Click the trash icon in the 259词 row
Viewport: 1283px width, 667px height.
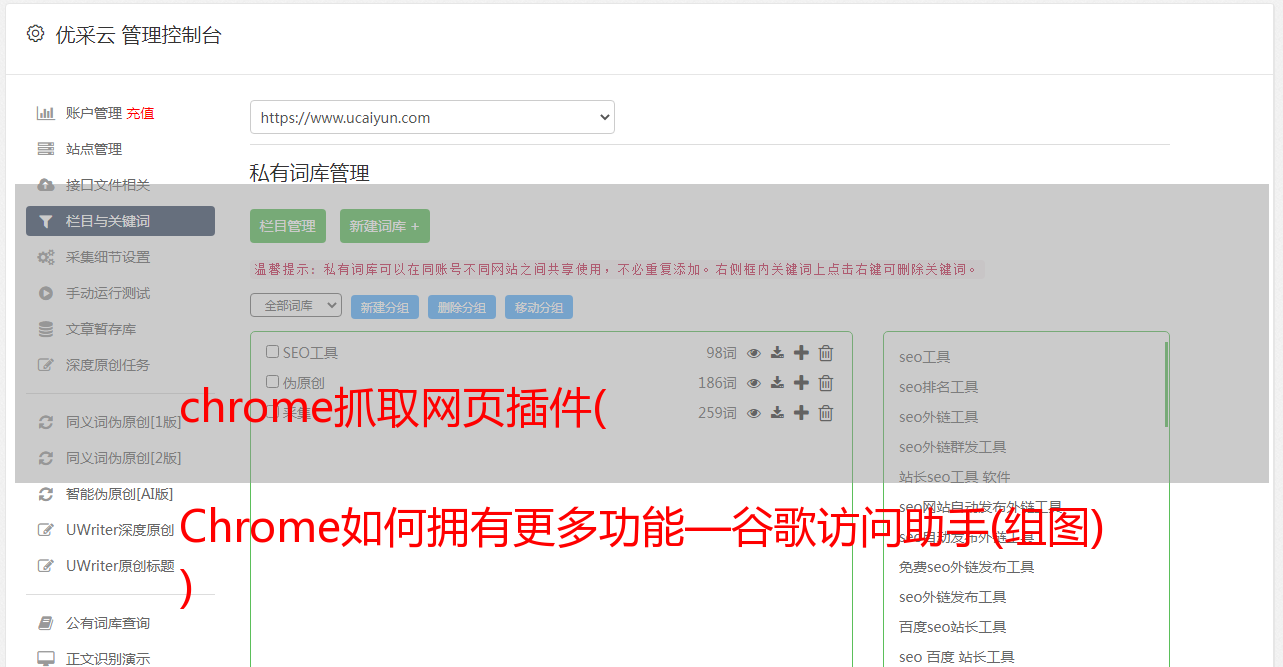(x=826, y=413)
